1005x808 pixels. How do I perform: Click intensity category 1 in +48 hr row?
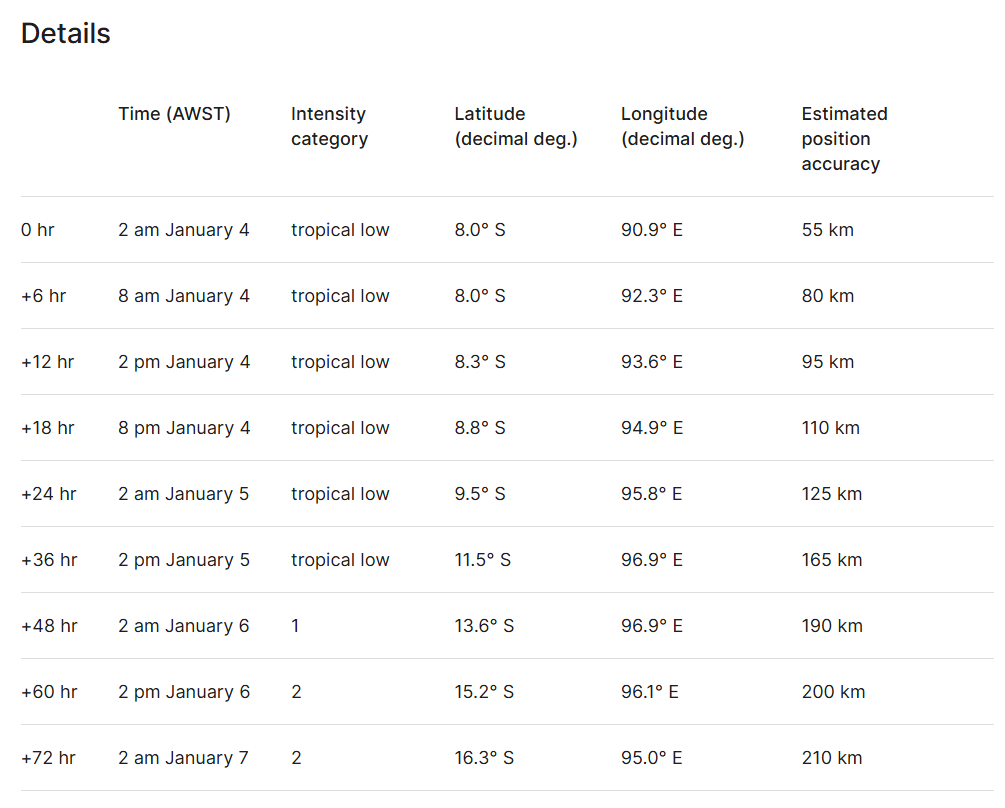tap(296, 626)
